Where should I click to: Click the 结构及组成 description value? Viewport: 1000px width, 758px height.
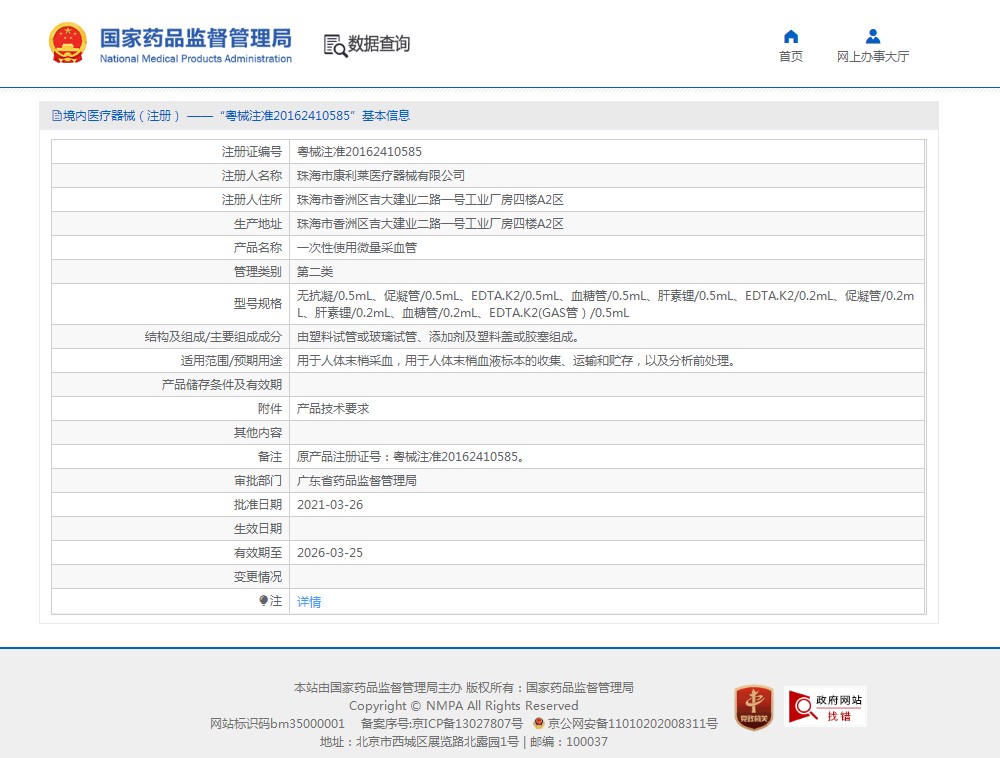tap(438, 337)
